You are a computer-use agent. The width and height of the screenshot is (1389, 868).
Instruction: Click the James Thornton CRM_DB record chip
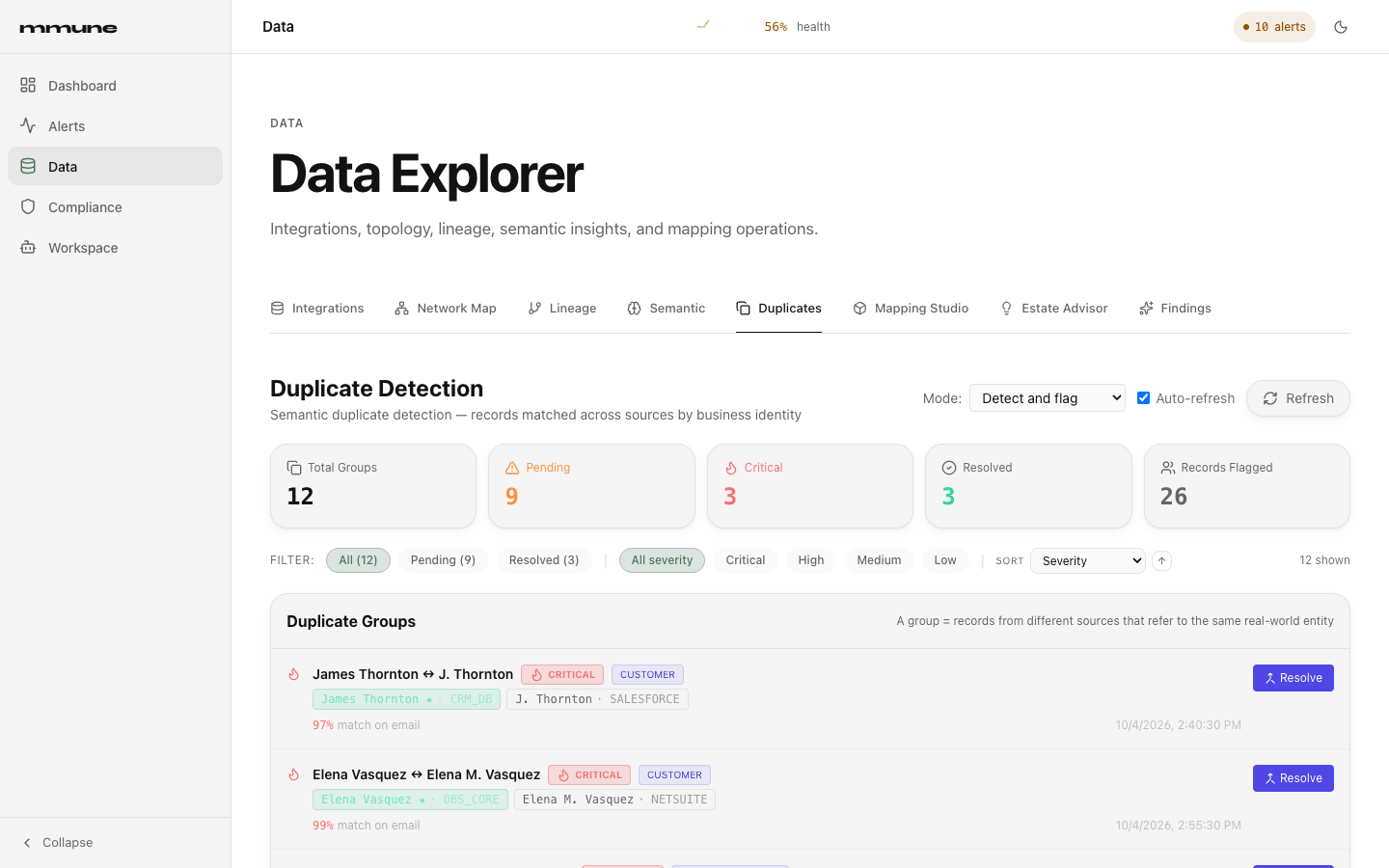pos(406,699)
